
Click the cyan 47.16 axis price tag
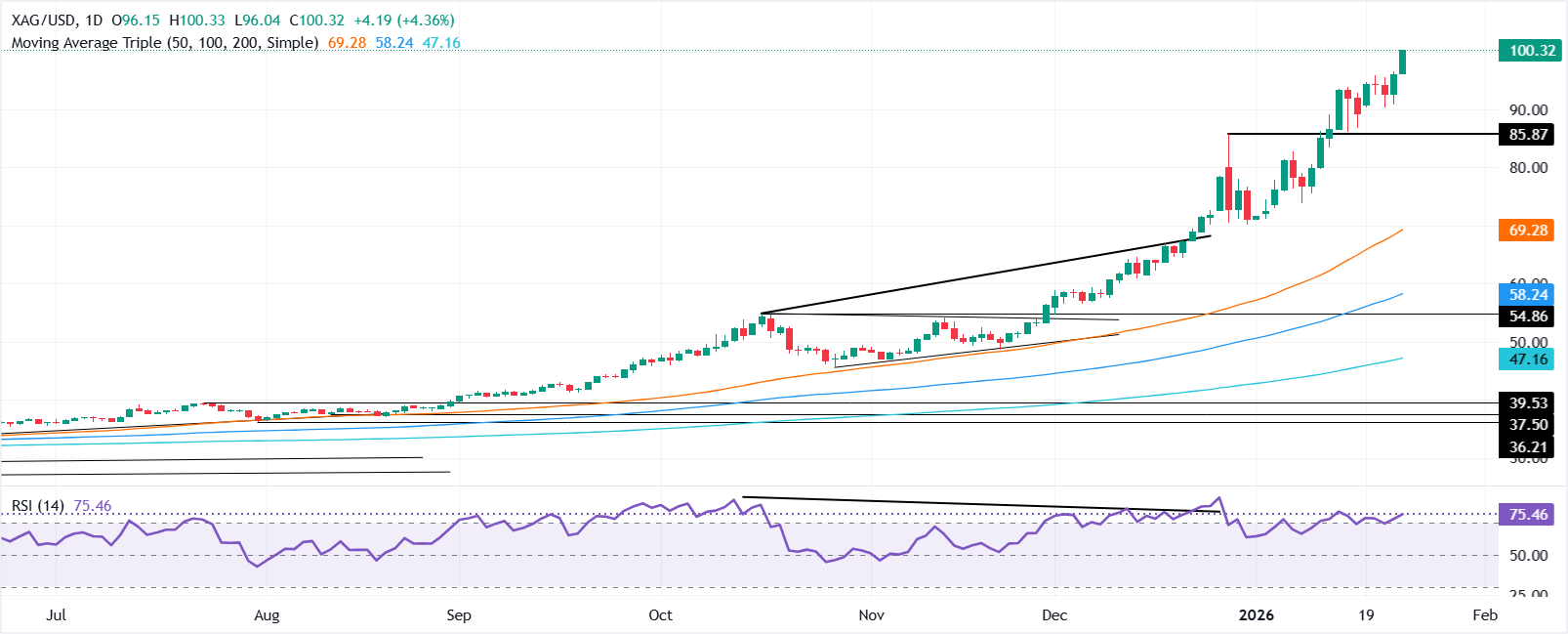(1528, 359)
